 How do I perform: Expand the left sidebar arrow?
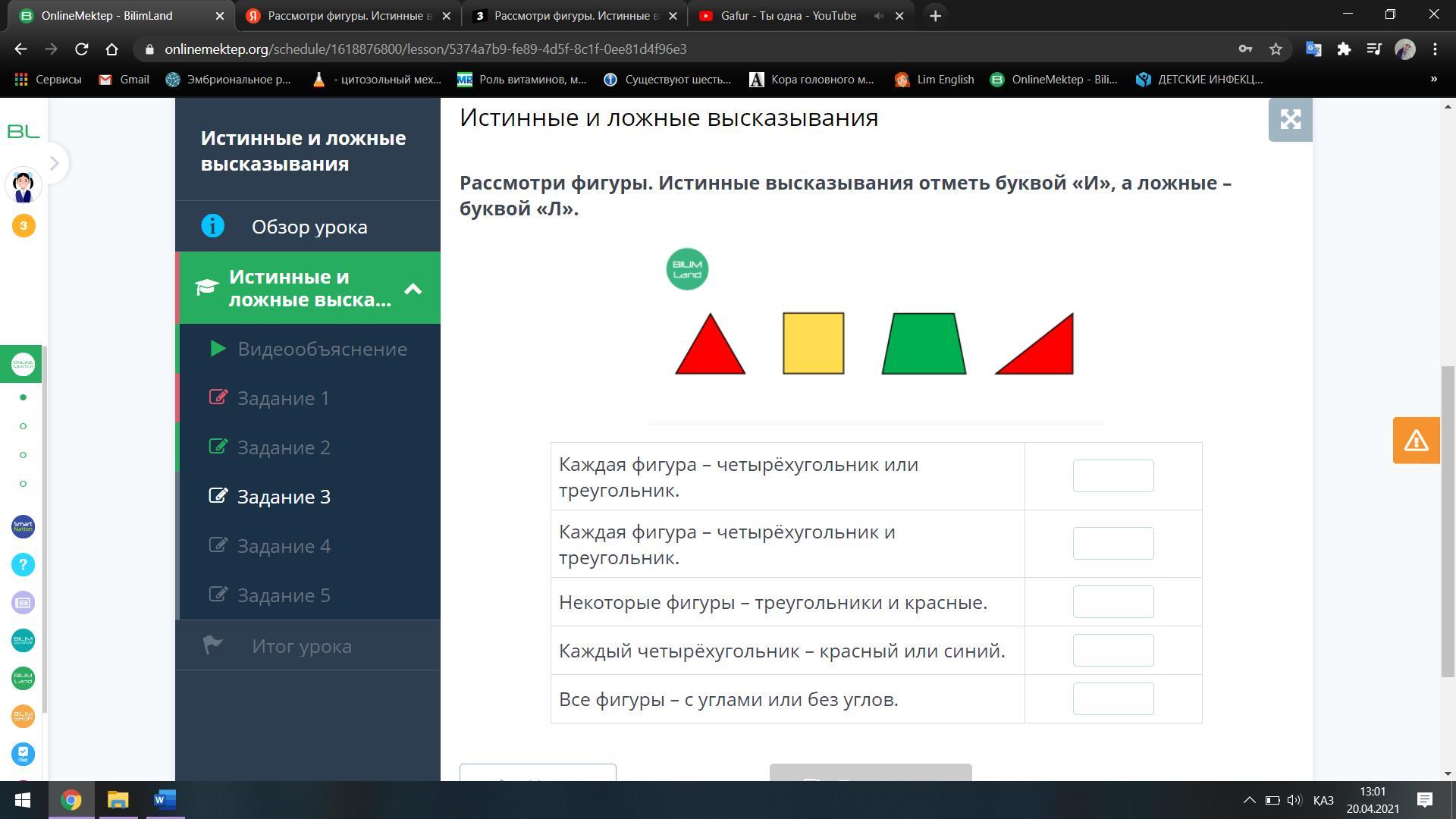tap(54, 163)
